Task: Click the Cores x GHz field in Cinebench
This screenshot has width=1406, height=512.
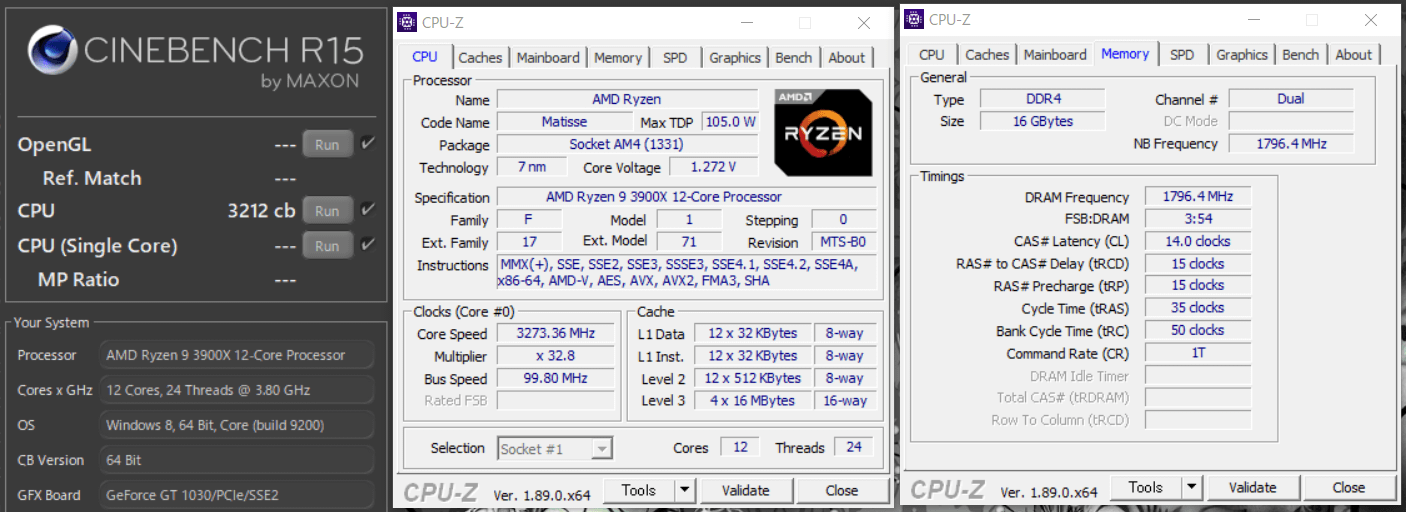Action: tap(237, 390)
